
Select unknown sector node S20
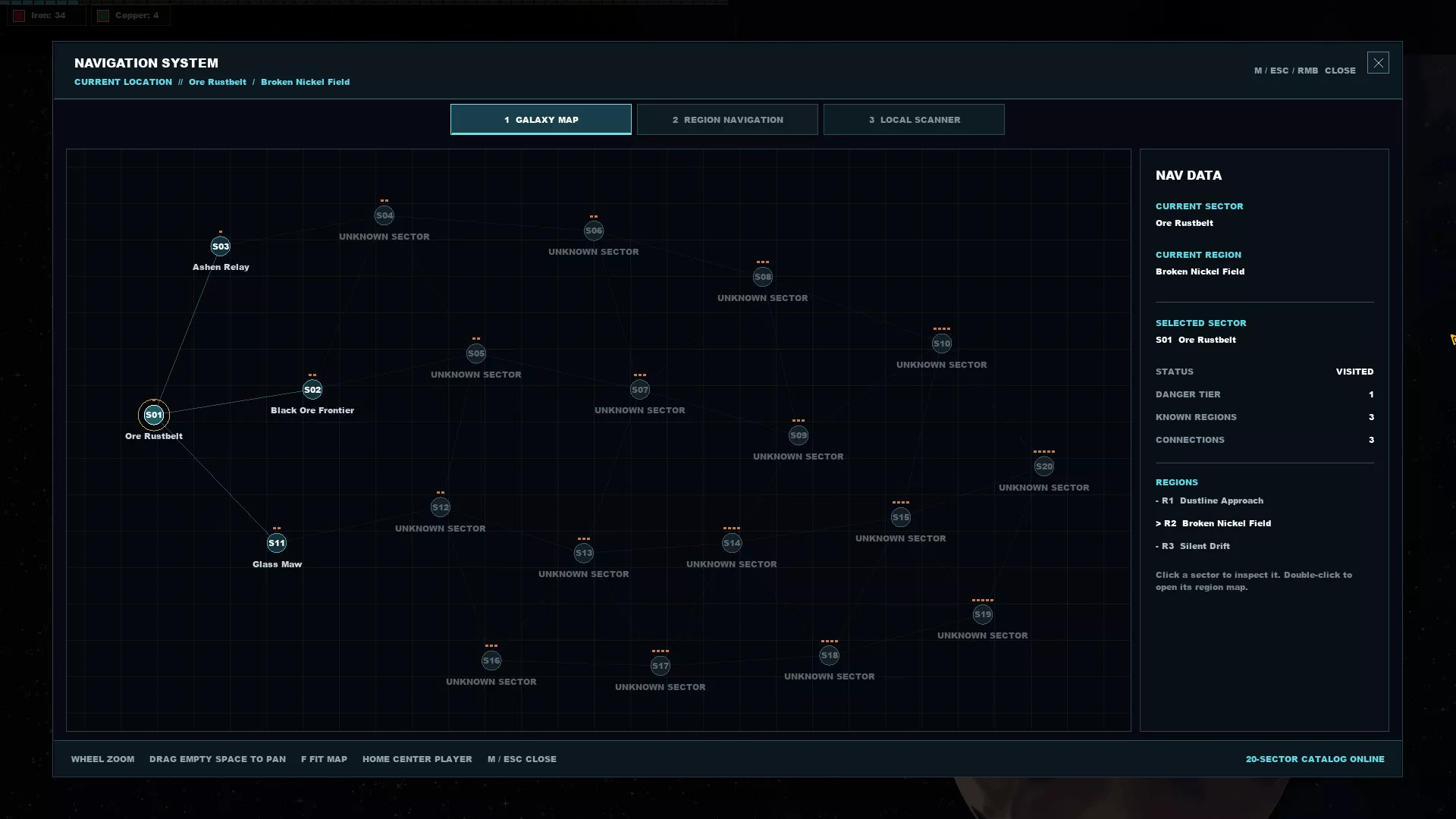[1044, 466]
